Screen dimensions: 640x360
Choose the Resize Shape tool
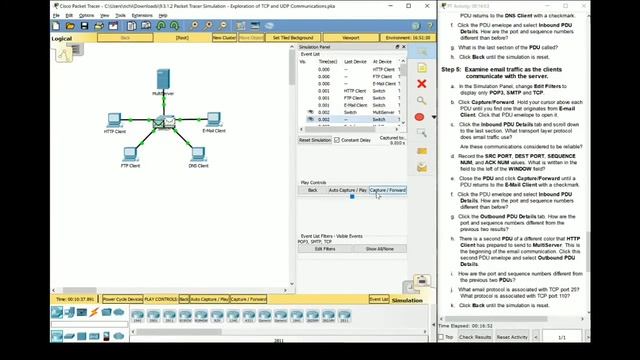click(422, 133)
